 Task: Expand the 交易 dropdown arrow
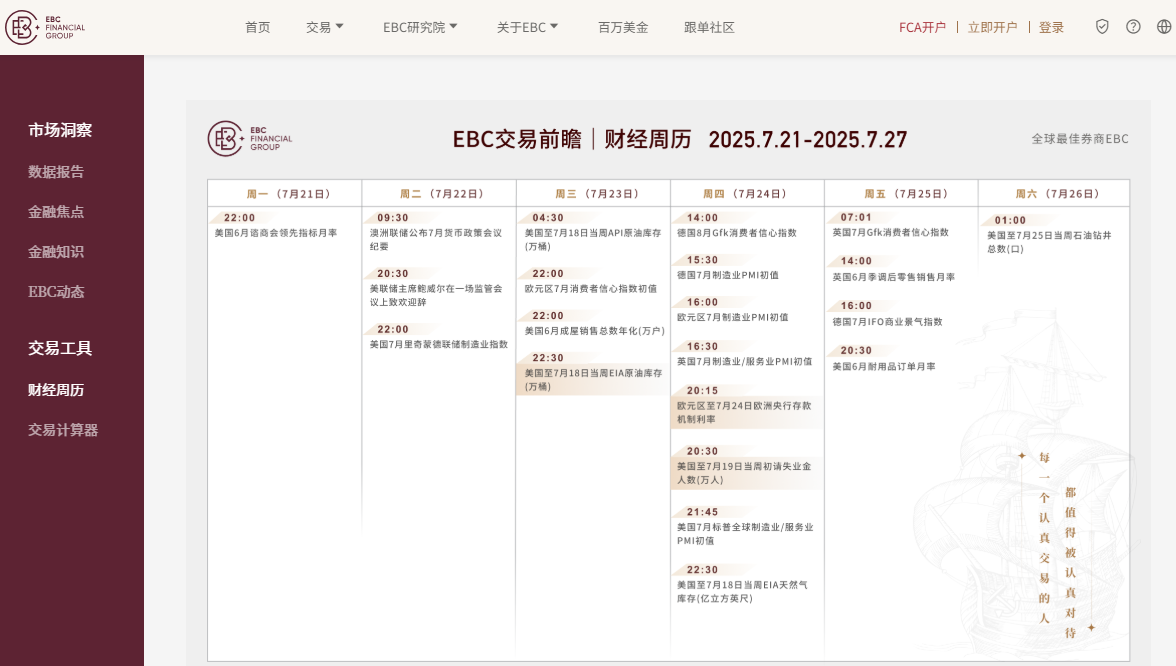(339, 26)
